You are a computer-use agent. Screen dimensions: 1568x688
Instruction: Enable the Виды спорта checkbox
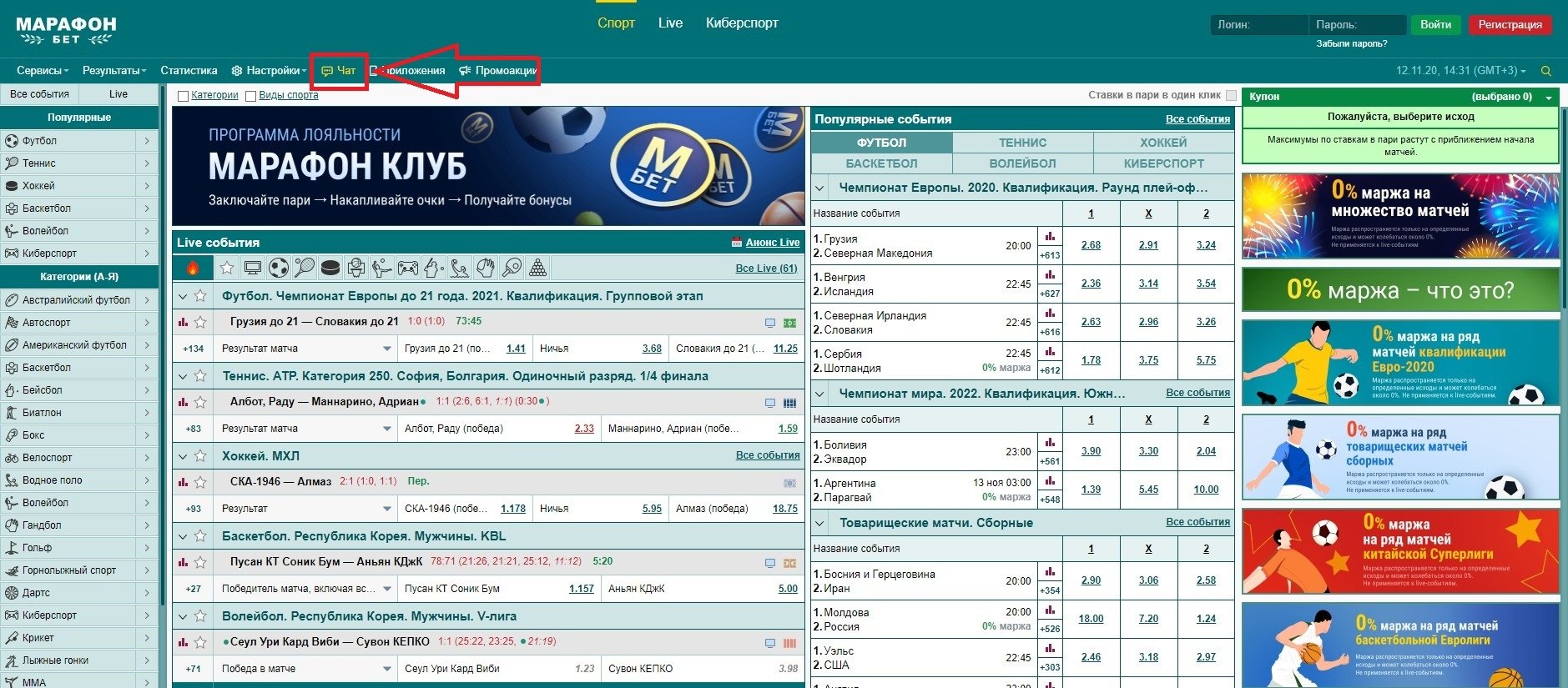pyautogui.click(x=251, y=96)
